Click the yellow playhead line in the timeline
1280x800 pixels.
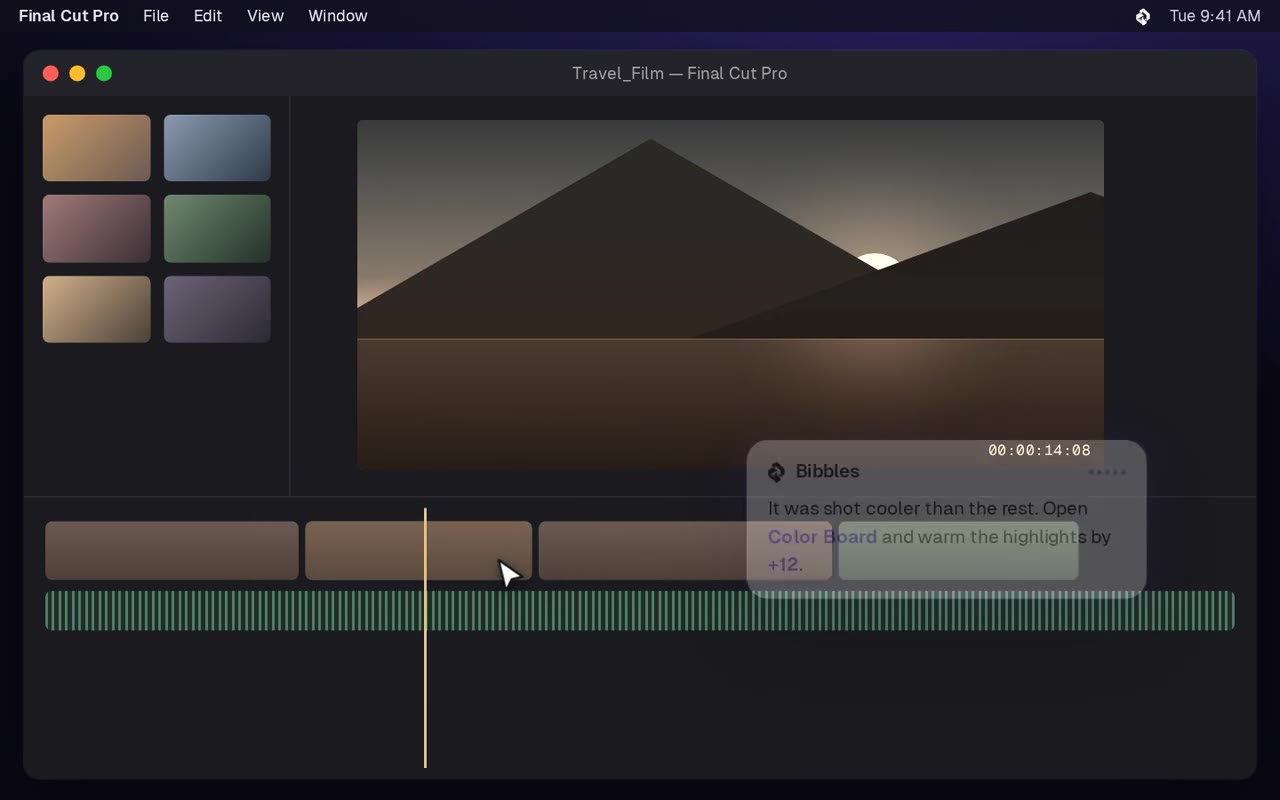point(425,638)
